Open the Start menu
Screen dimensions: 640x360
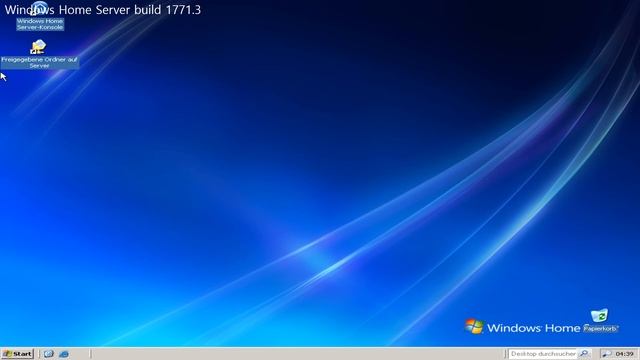[x=17, y=353]
